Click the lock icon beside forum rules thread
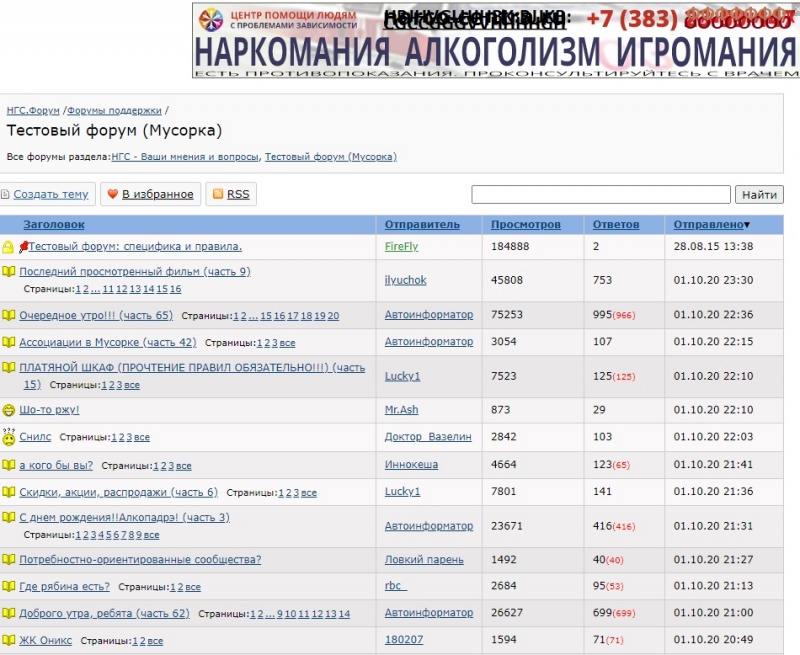 (x=8, y=247)
